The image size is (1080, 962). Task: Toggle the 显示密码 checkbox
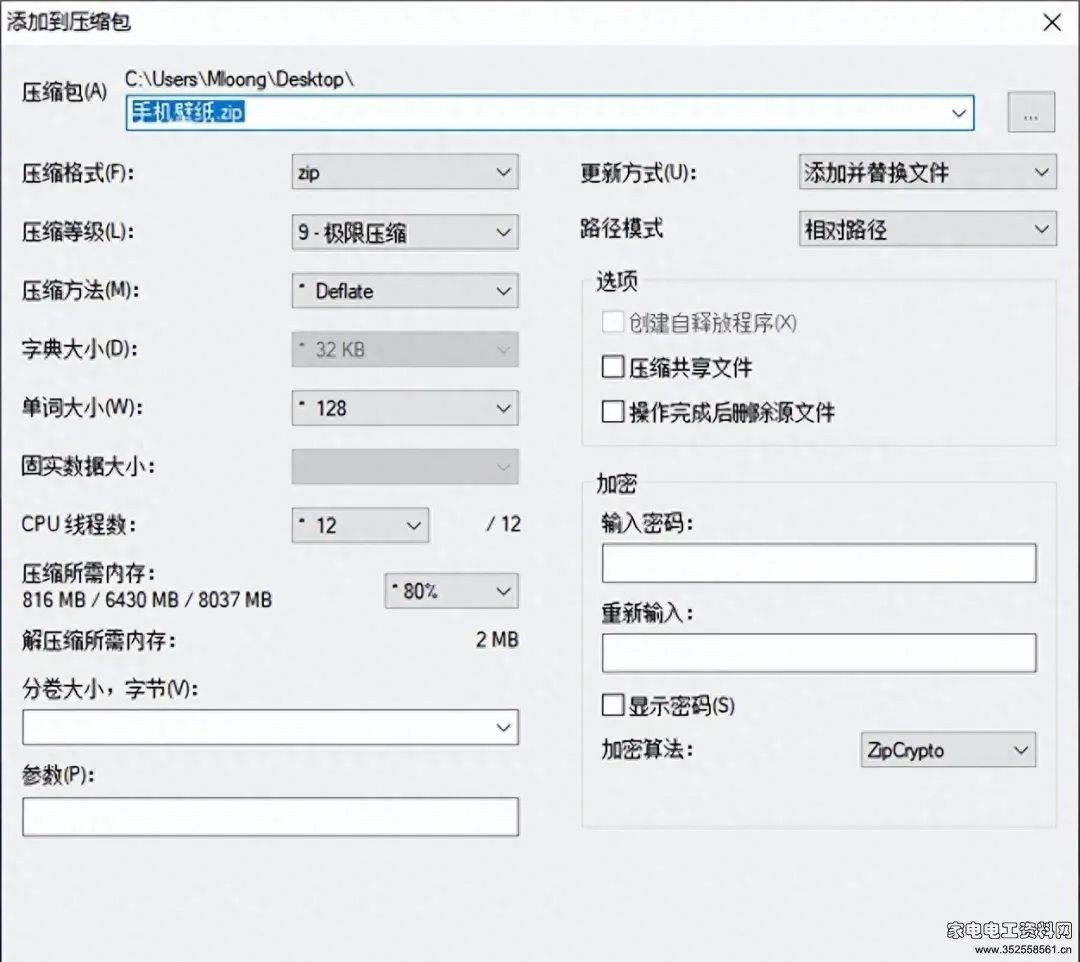tap(613, 705)
